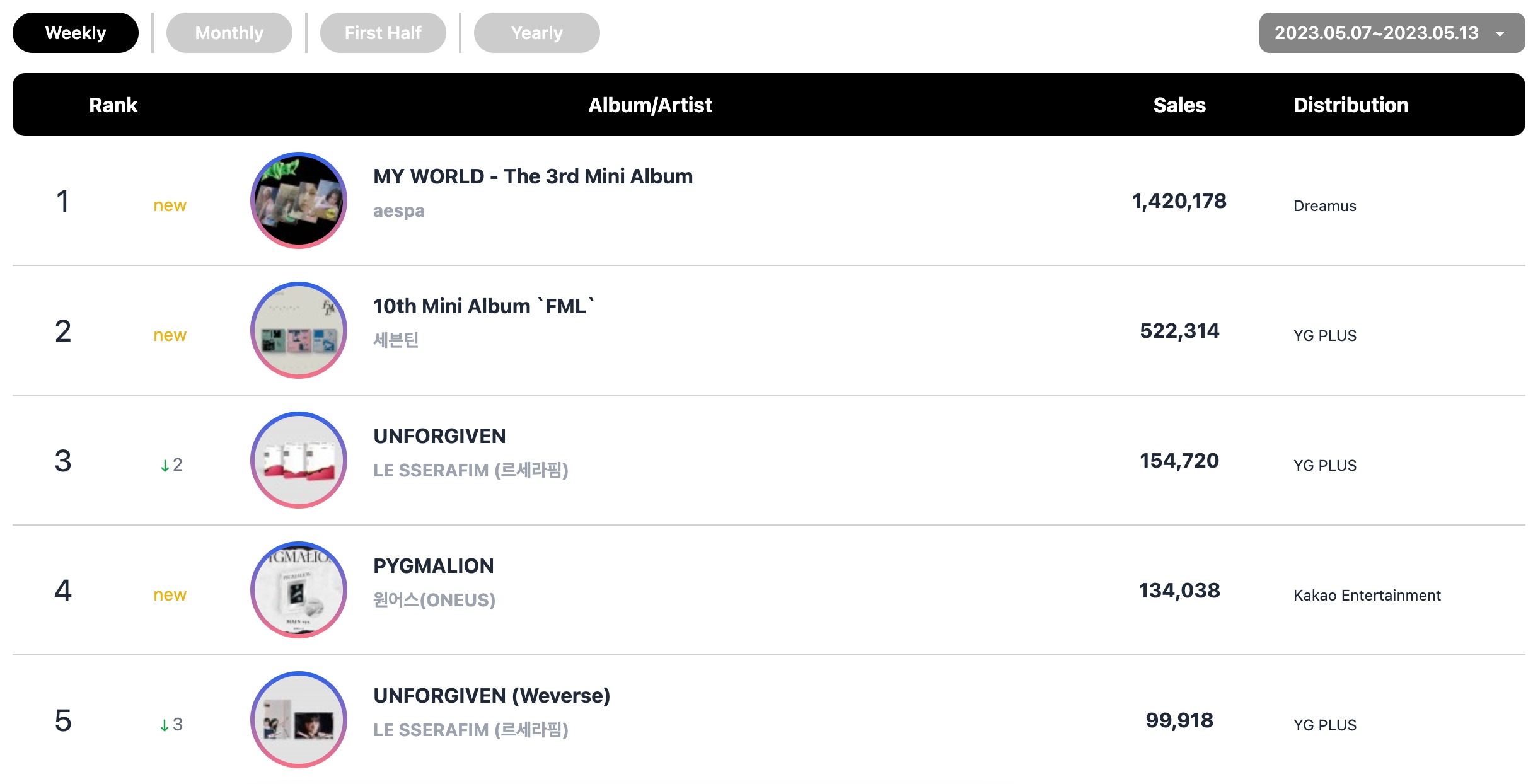The height and width of the screenshot is (784, 1533).
Task: Switch to the First Half chart tab
Action: point(383,33)
